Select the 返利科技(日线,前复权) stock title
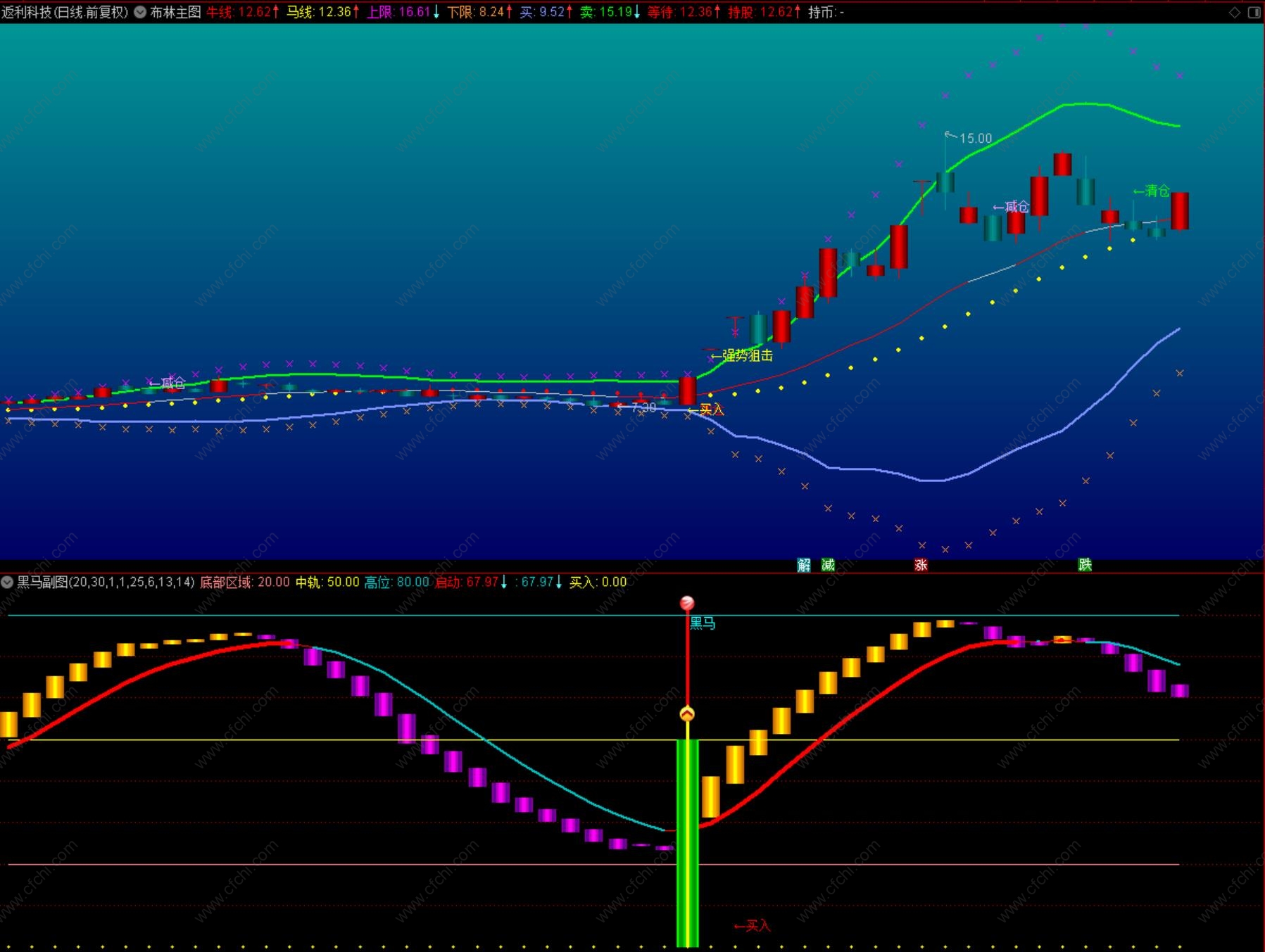1265x952 pixels. pos(65,12)
